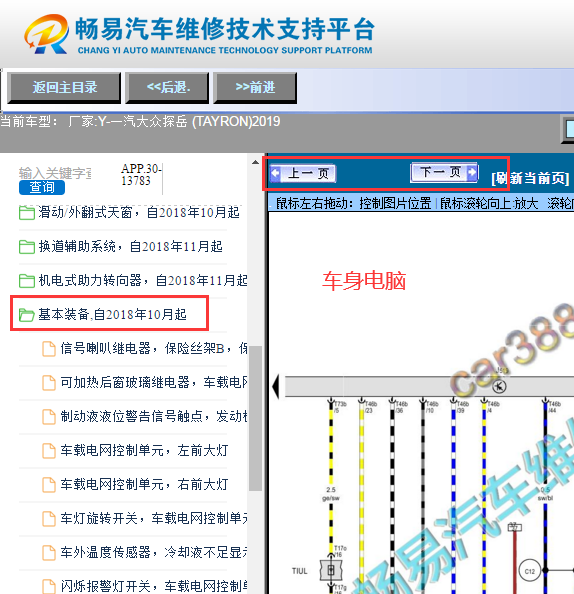Image resolution: width=574 pixels, height=594 pixels.
Task: Click the tree panel vertical scrollbar thumb
Action: (x=255, y=418)
